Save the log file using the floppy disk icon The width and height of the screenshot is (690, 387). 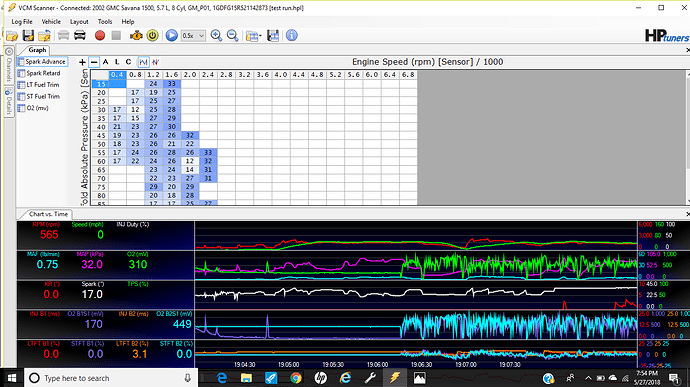(28, 36)
